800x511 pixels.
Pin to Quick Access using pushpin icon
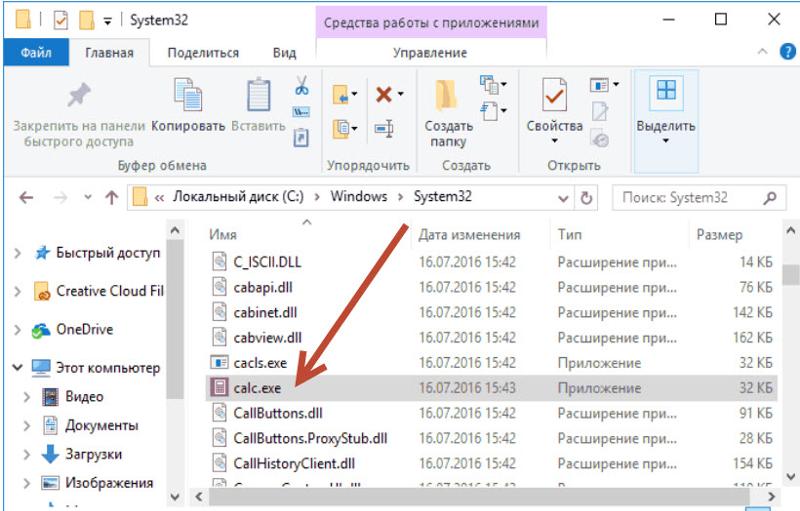tap(78, 95)
